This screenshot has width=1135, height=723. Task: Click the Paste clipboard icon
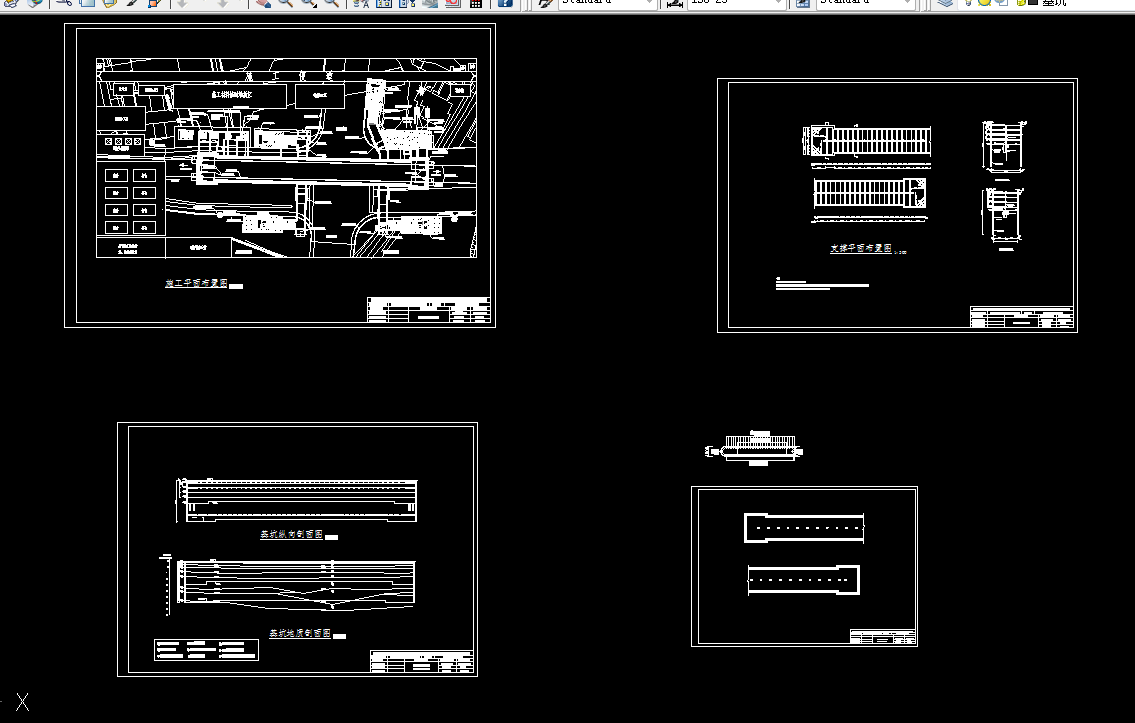109,2
